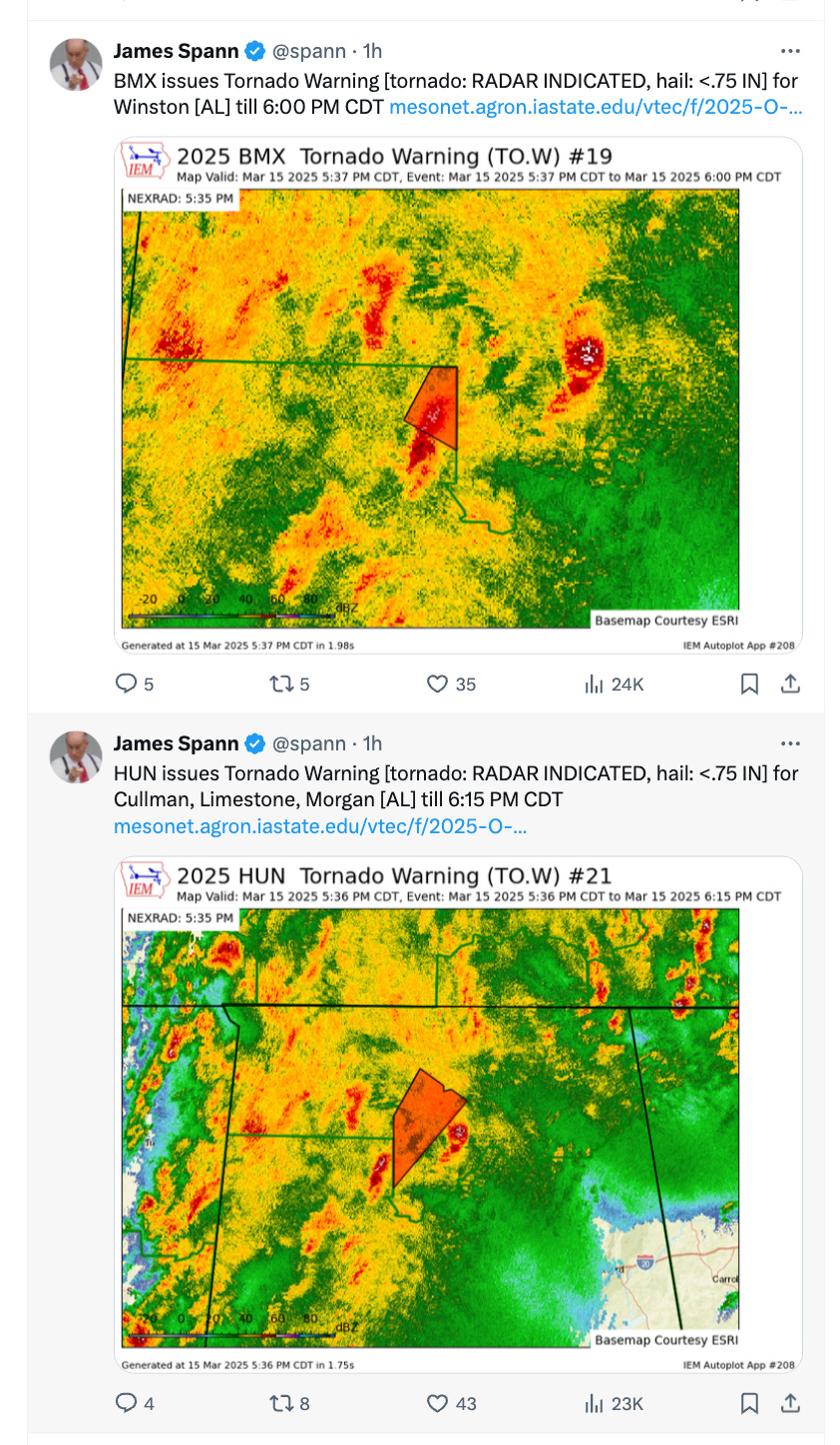Open mesonet link in BMX warning tweet
840x1445 pixels.
pyautogui.click(x=595, y=107)
